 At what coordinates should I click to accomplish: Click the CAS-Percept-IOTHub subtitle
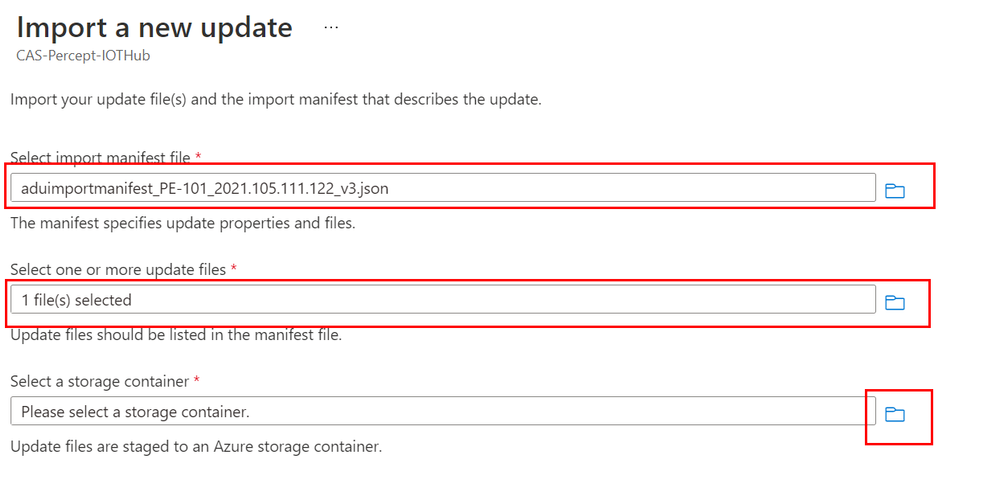tap(83, 55)
